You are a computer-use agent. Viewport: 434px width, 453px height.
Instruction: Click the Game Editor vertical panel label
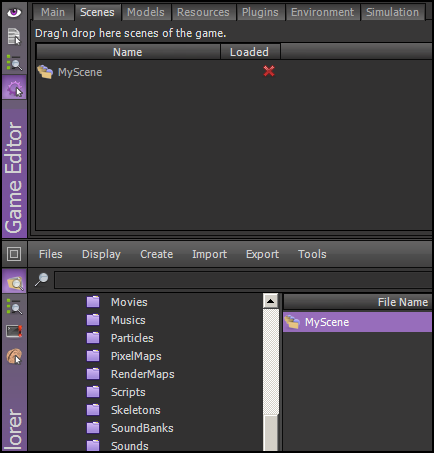pos(14,177)
